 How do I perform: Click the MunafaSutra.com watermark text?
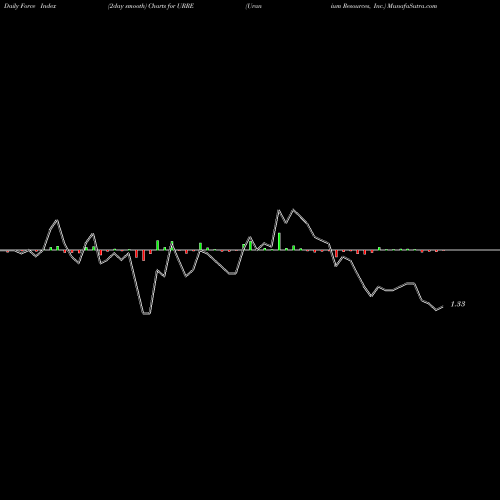tap(412, 6)
